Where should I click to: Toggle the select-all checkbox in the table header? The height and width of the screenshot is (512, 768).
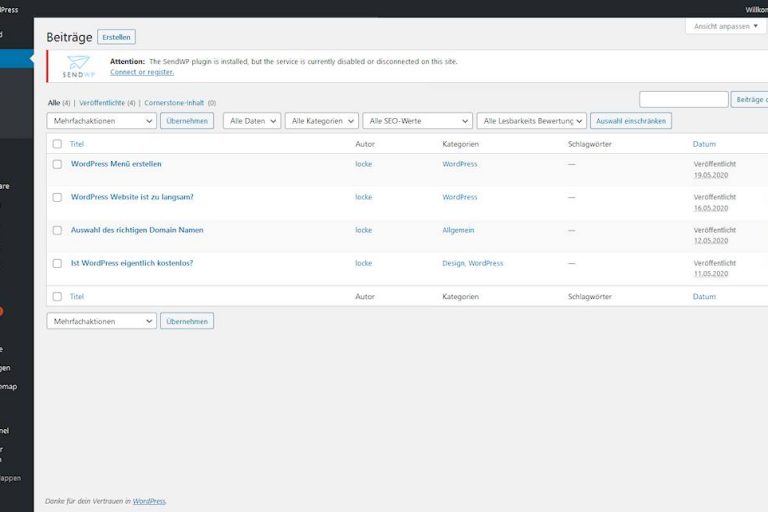pyautogui.click(x=57, y=144)
